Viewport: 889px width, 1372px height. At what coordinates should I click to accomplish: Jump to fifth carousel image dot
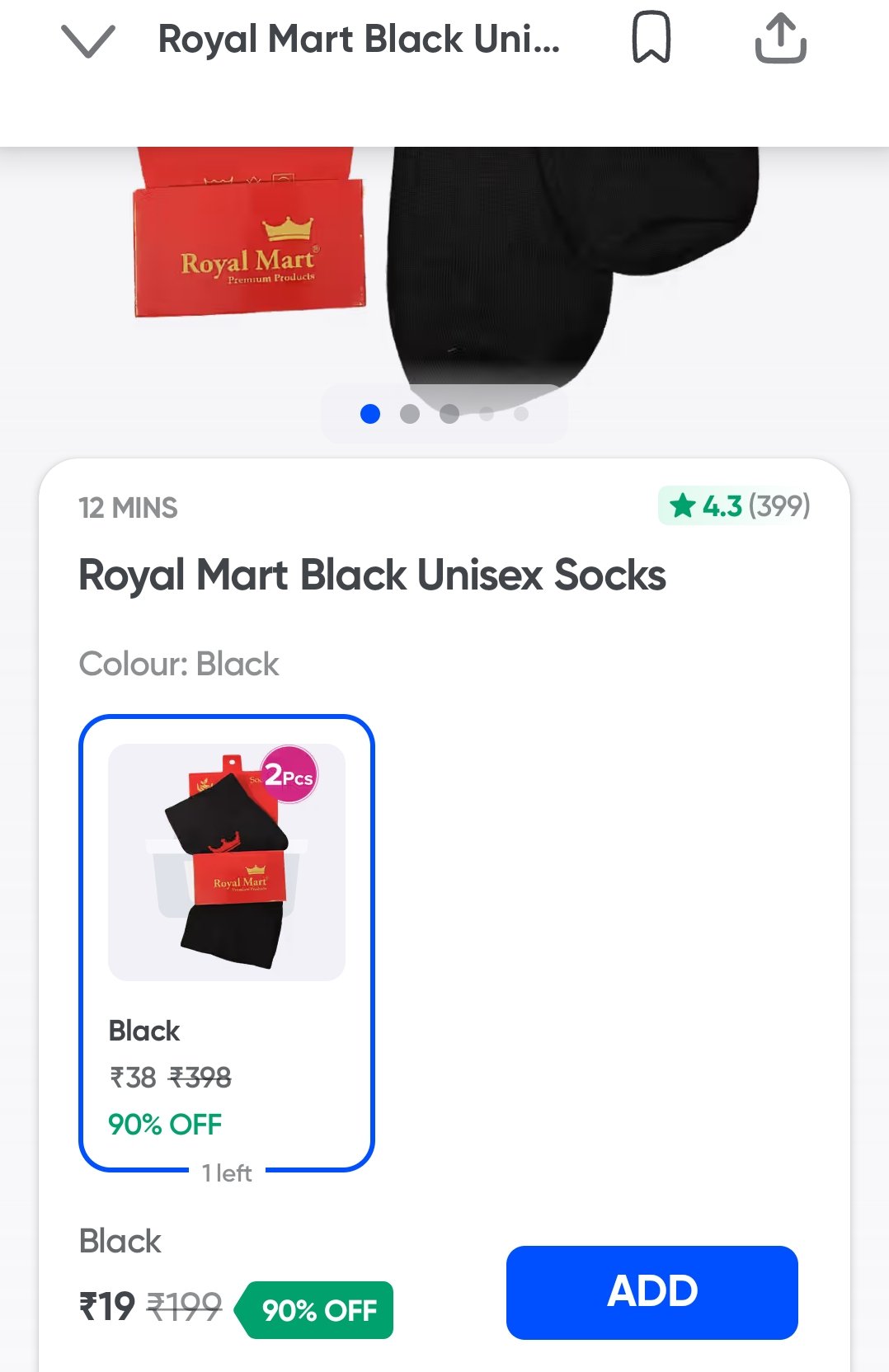521,414
